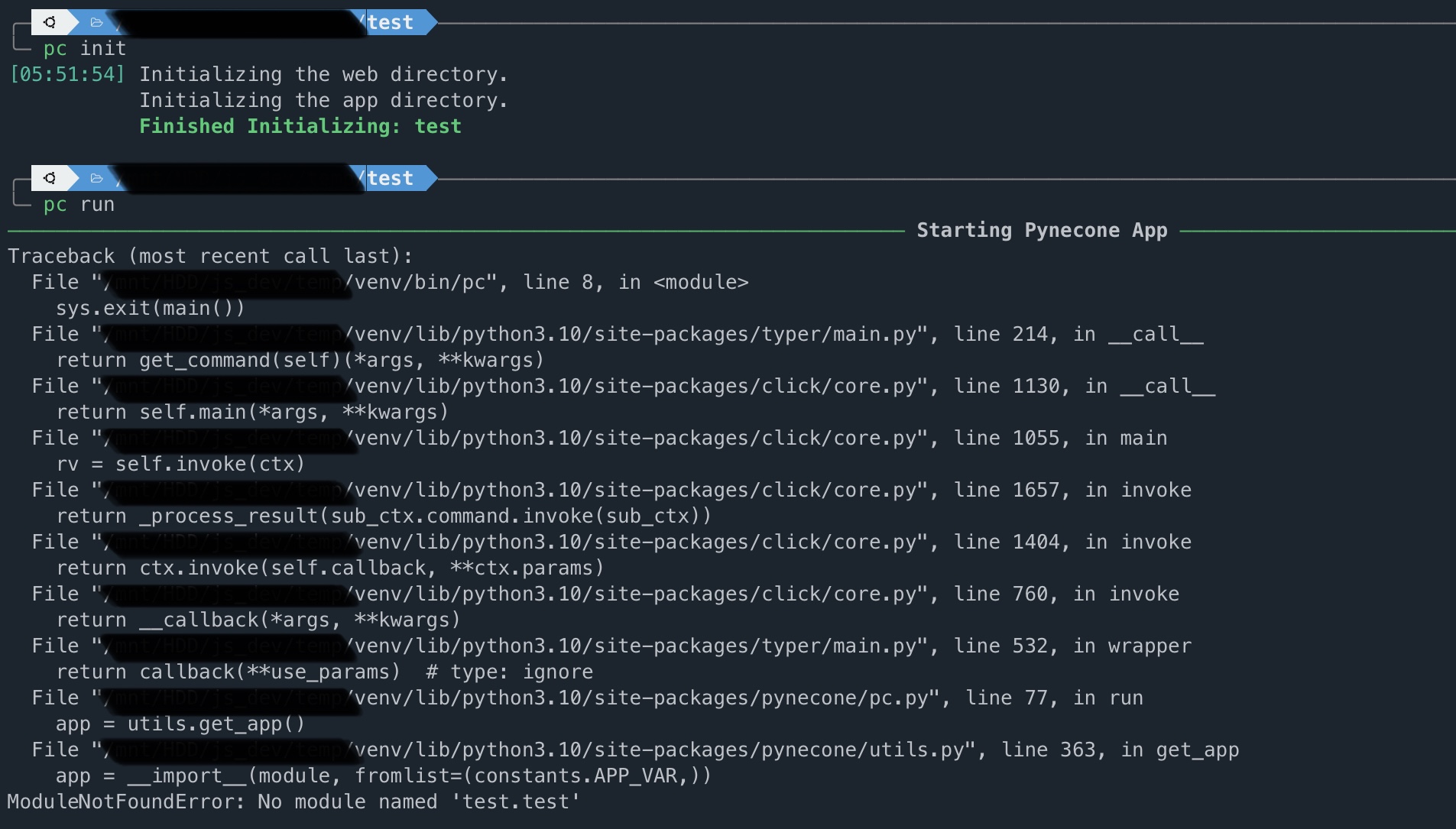Click the click/core.py line 1130 entry
The width and height of the screenshot is (1456, 829).
click(624, 386)
